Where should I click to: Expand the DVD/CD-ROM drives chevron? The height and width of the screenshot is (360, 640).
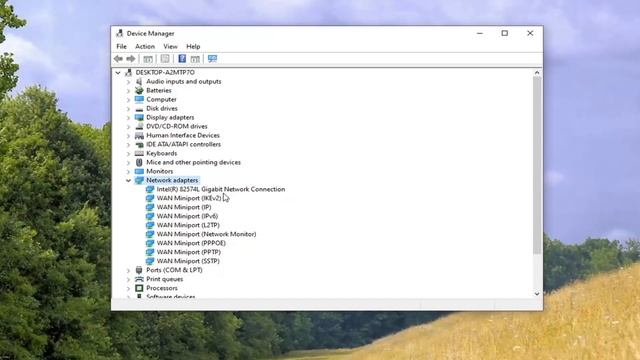(129, 127)
